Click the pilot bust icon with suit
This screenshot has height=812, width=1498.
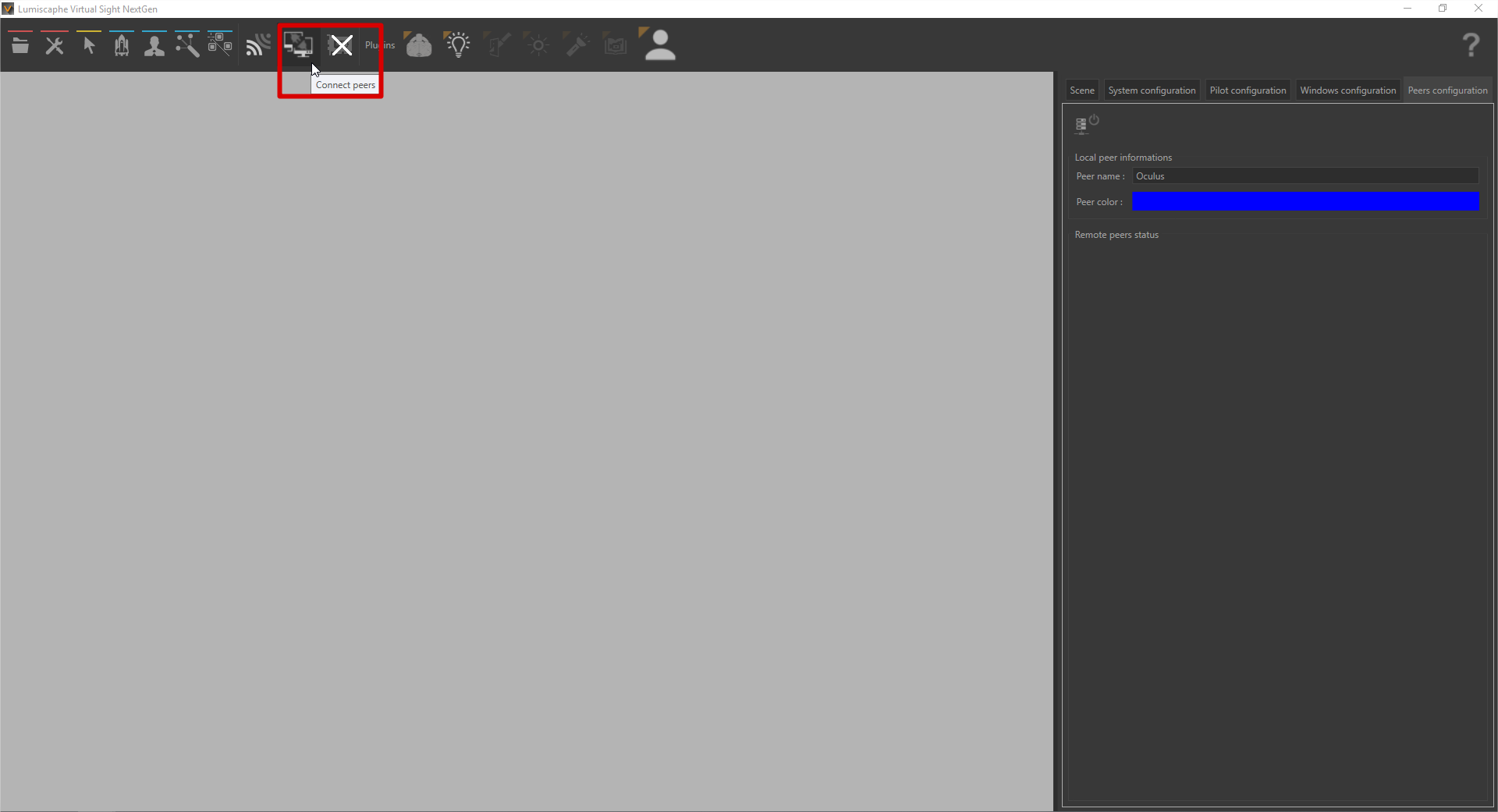(154, 46)
